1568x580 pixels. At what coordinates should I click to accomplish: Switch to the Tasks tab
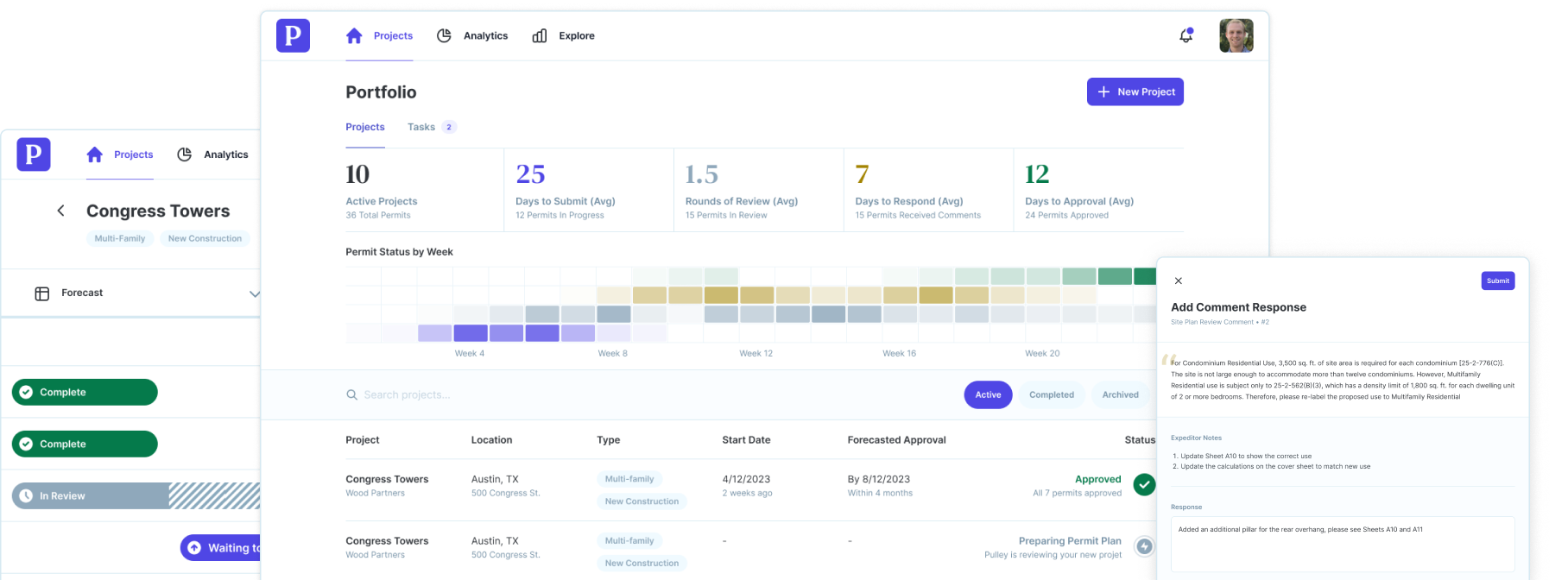pyautogui.click(x=421, y=127)
